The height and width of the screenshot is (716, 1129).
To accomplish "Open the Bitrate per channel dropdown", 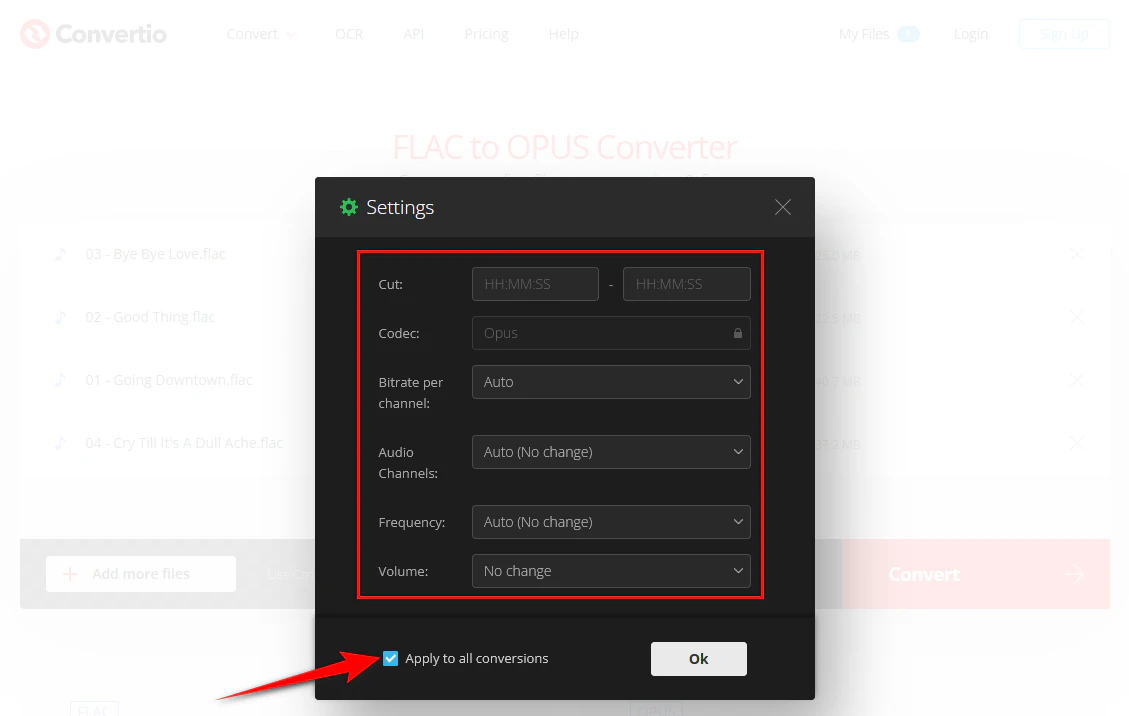I will pos(610,382).
